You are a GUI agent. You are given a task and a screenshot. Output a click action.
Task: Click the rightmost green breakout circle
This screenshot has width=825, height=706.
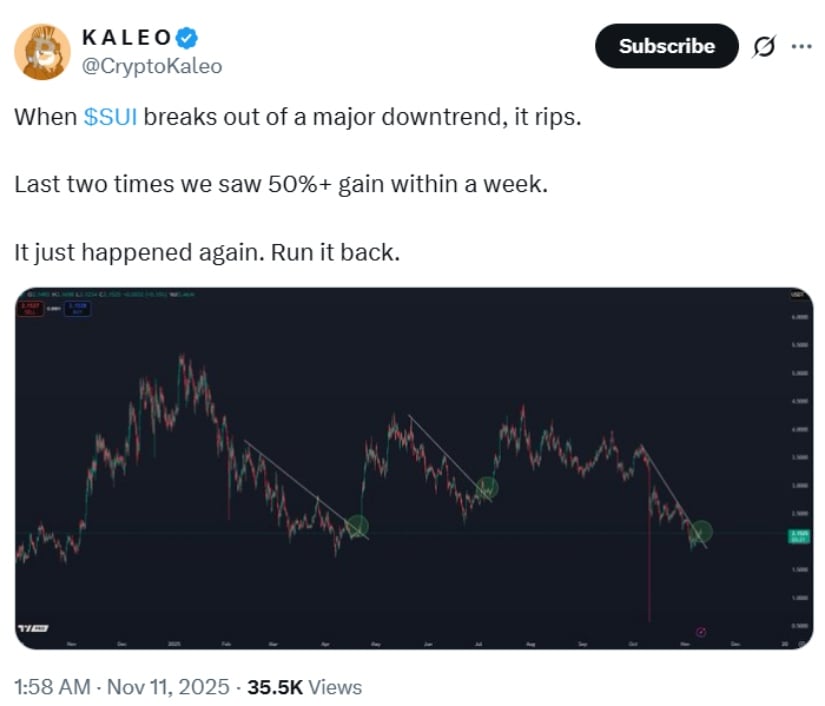tap(701, 533)
